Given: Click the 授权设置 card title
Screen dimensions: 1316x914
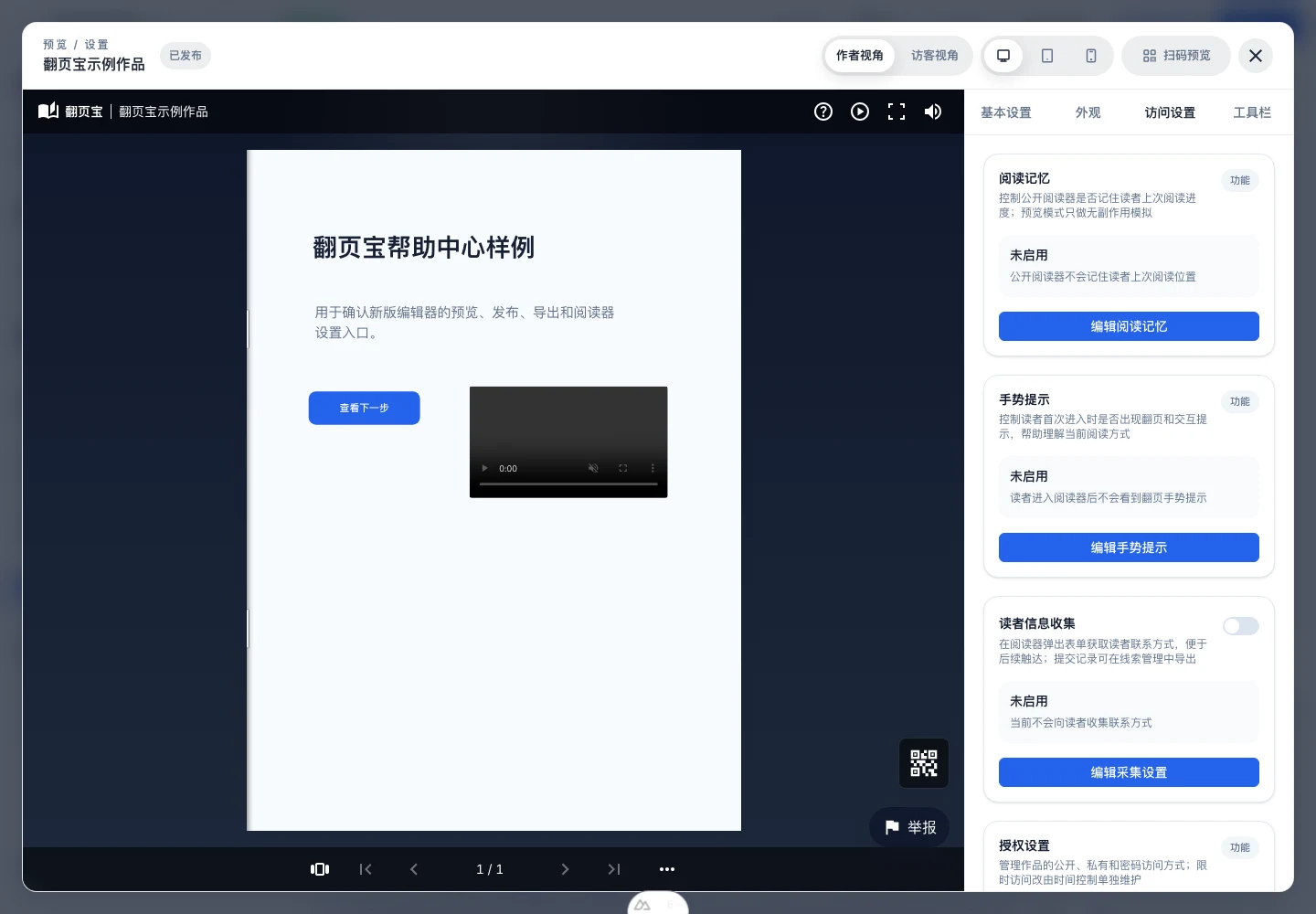Looking at the screenshot, I should (x=1024, y=845).
